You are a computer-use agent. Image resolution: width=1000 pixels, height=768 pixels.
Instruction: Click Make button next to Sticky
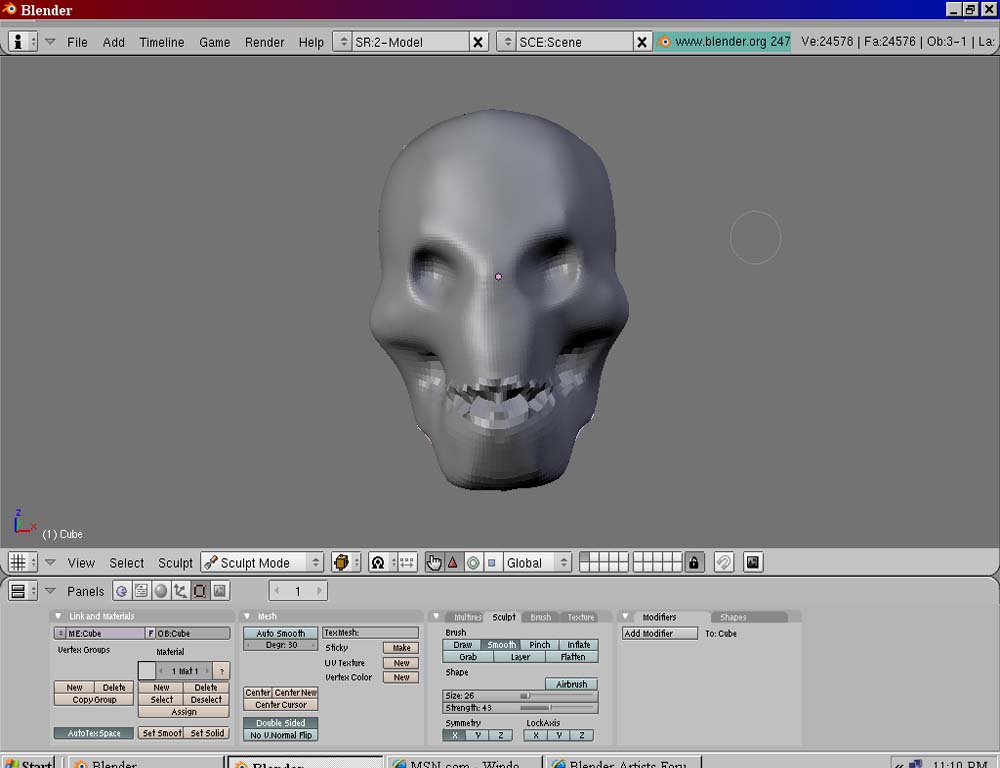[401, 647]
